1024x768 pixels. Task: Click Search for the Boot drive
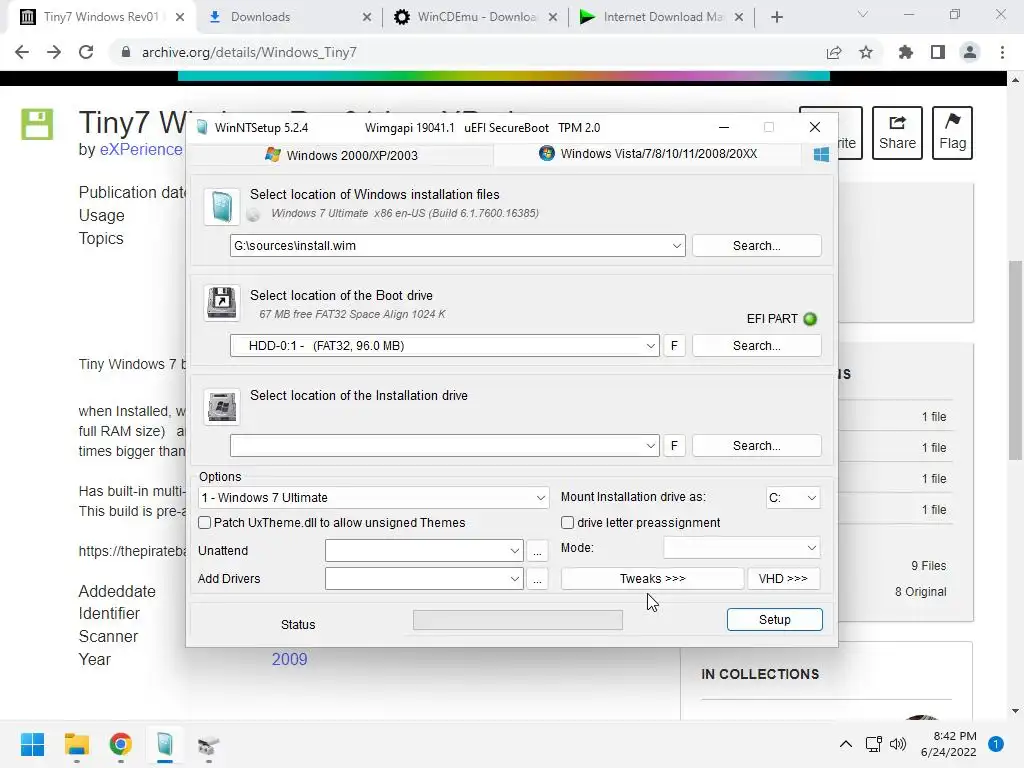click(756, 345)
